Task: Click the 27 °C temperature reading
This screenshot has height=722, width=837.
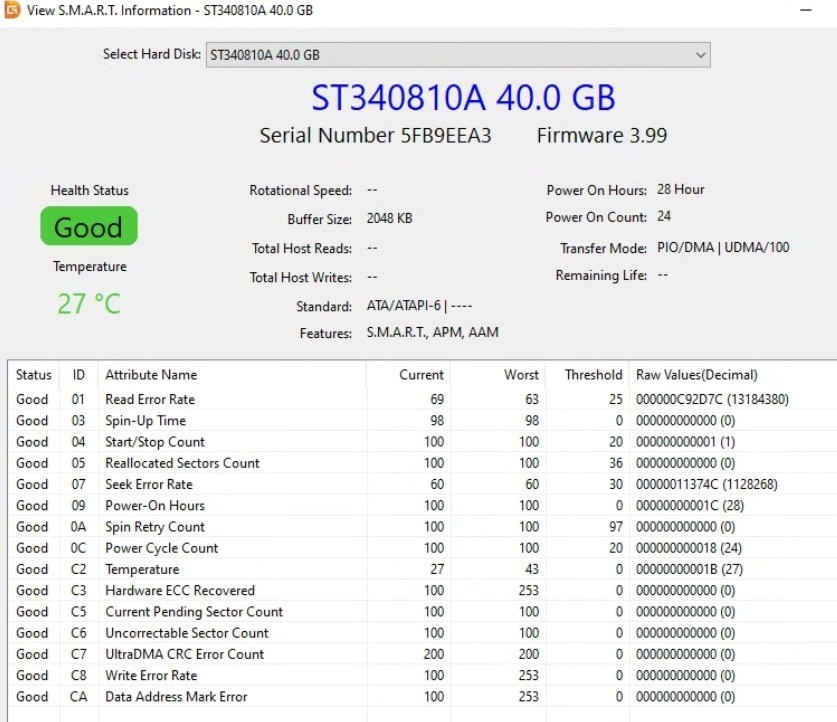Action: pos(89,304)
